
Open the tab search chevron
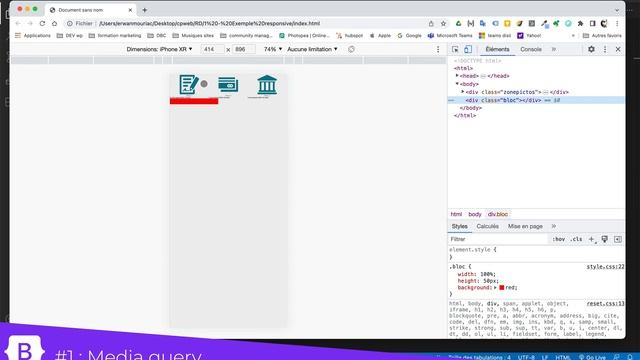617,10
